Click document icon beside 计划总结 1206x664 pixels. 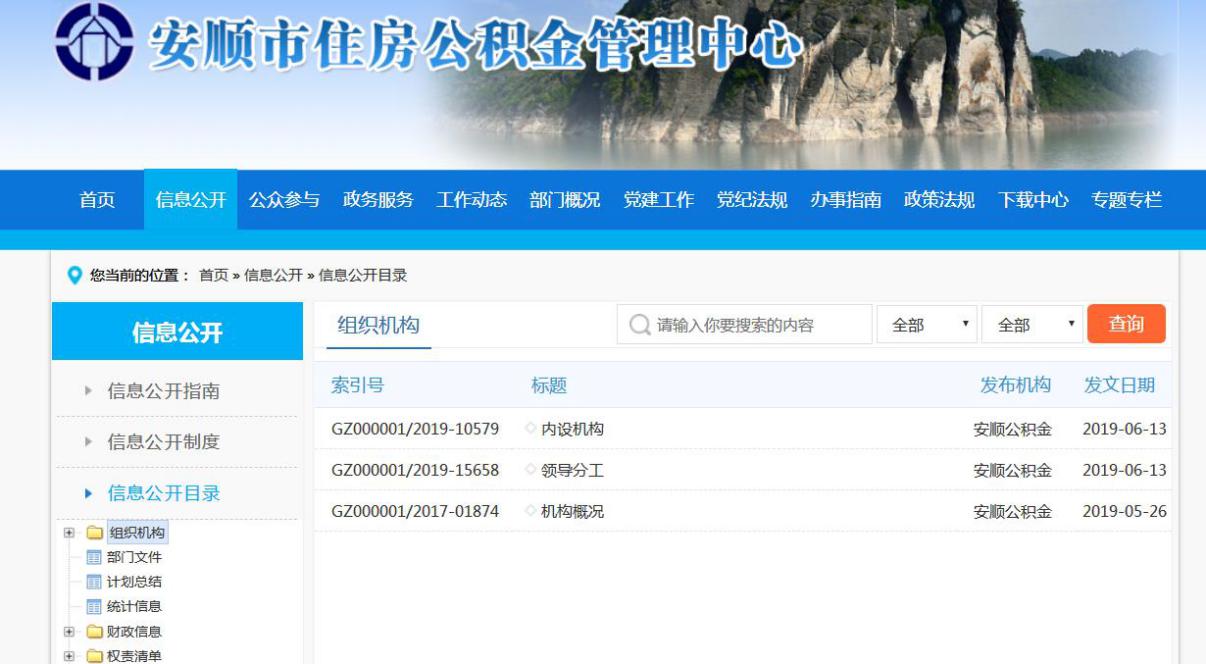pyautogui.click(x=94, y=582)
